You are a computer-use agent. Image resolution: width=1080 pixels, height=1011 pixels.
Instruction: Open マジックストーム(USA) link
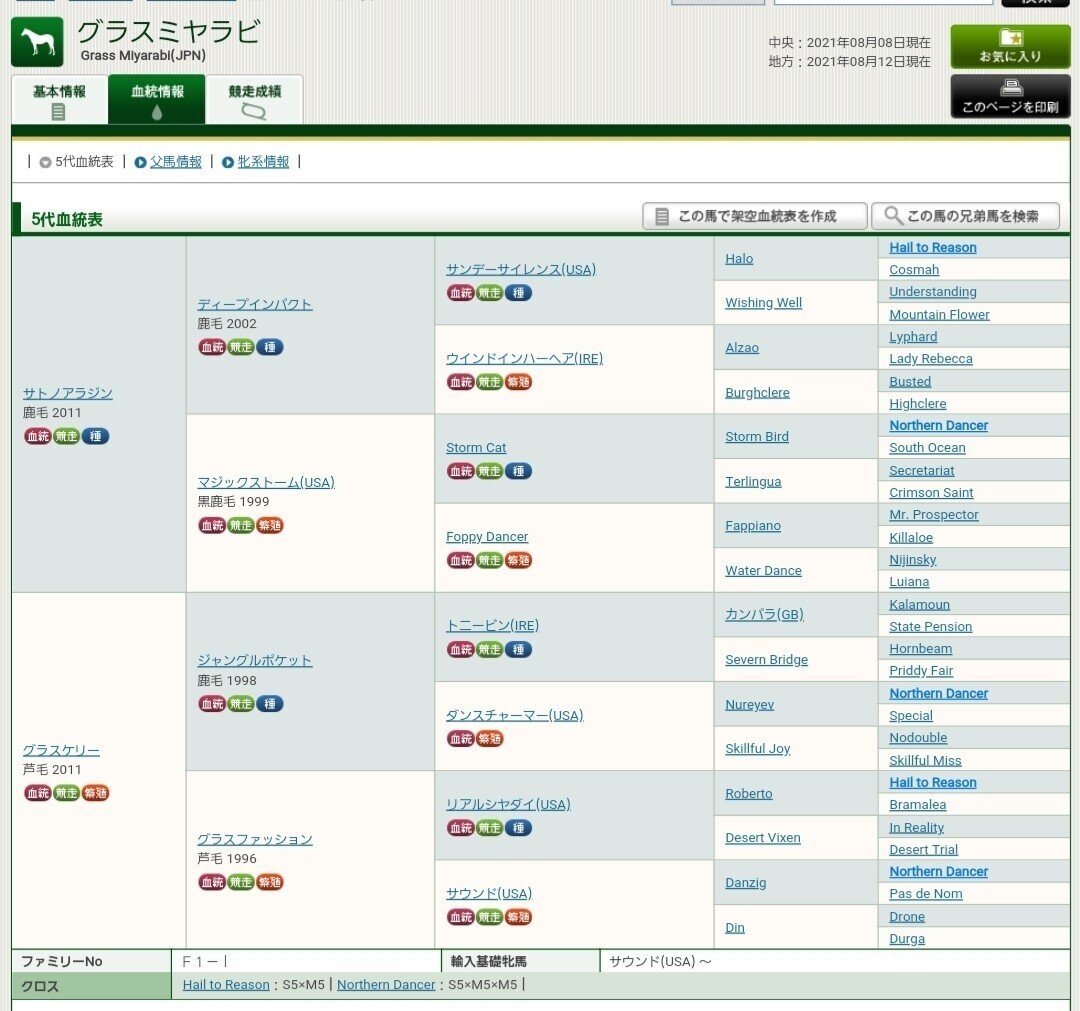click(266, 482)
